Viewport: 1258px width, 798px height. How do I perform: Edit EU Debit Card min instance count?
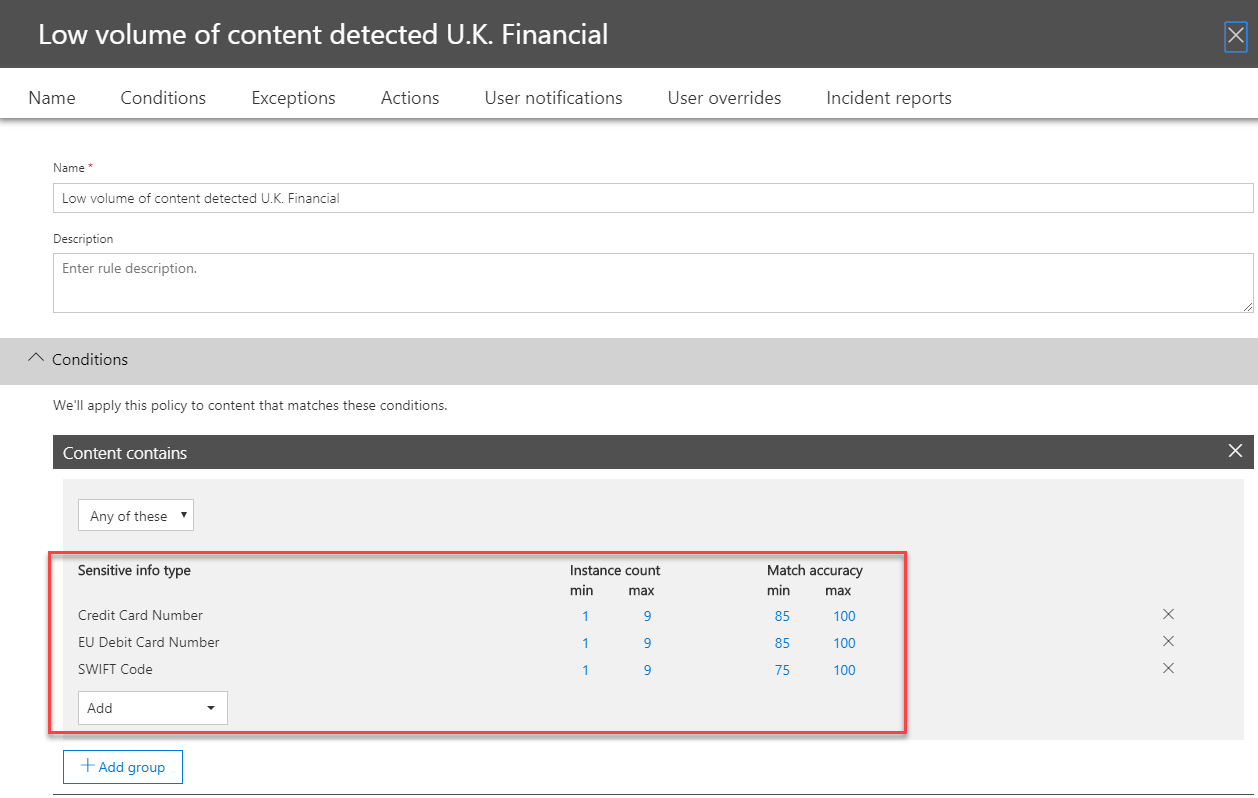click(x=586, y=643)
